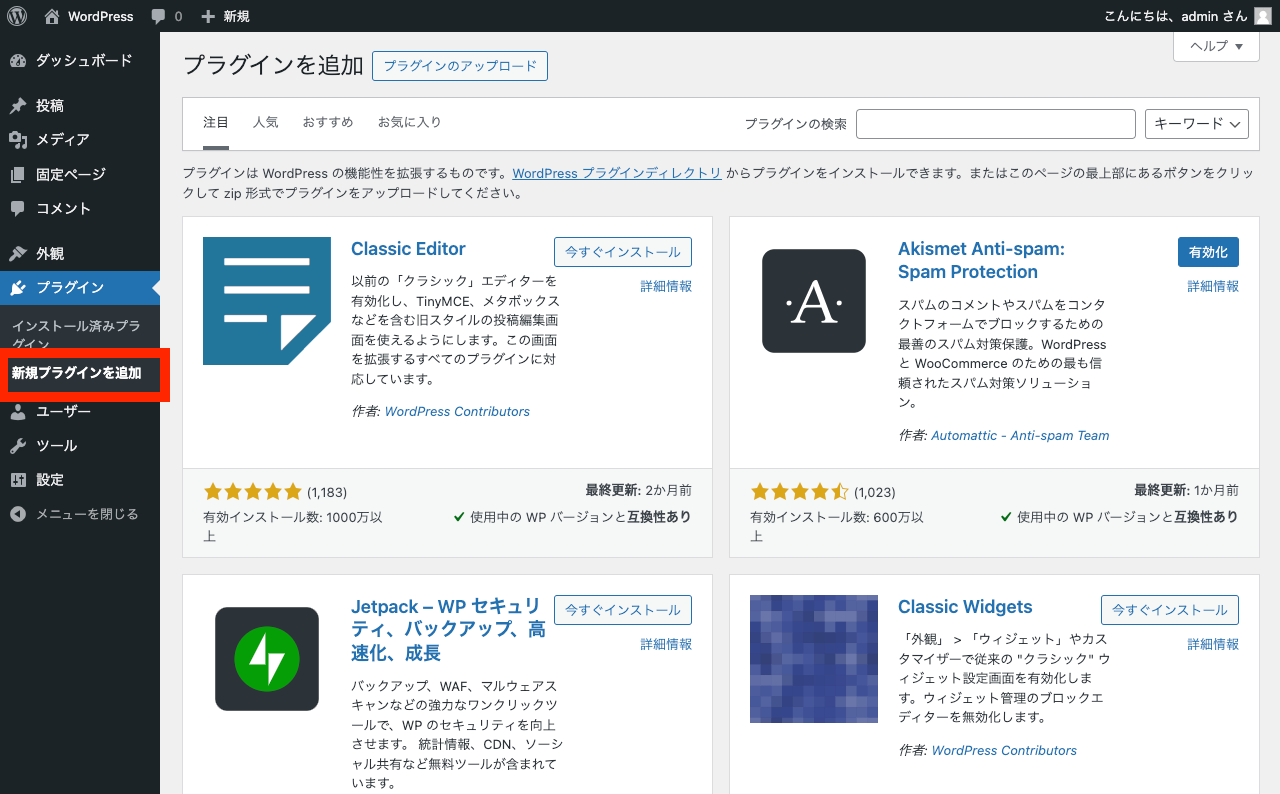
Task: Open the 外観 sidebar menu
Action: tap(80, 254)
